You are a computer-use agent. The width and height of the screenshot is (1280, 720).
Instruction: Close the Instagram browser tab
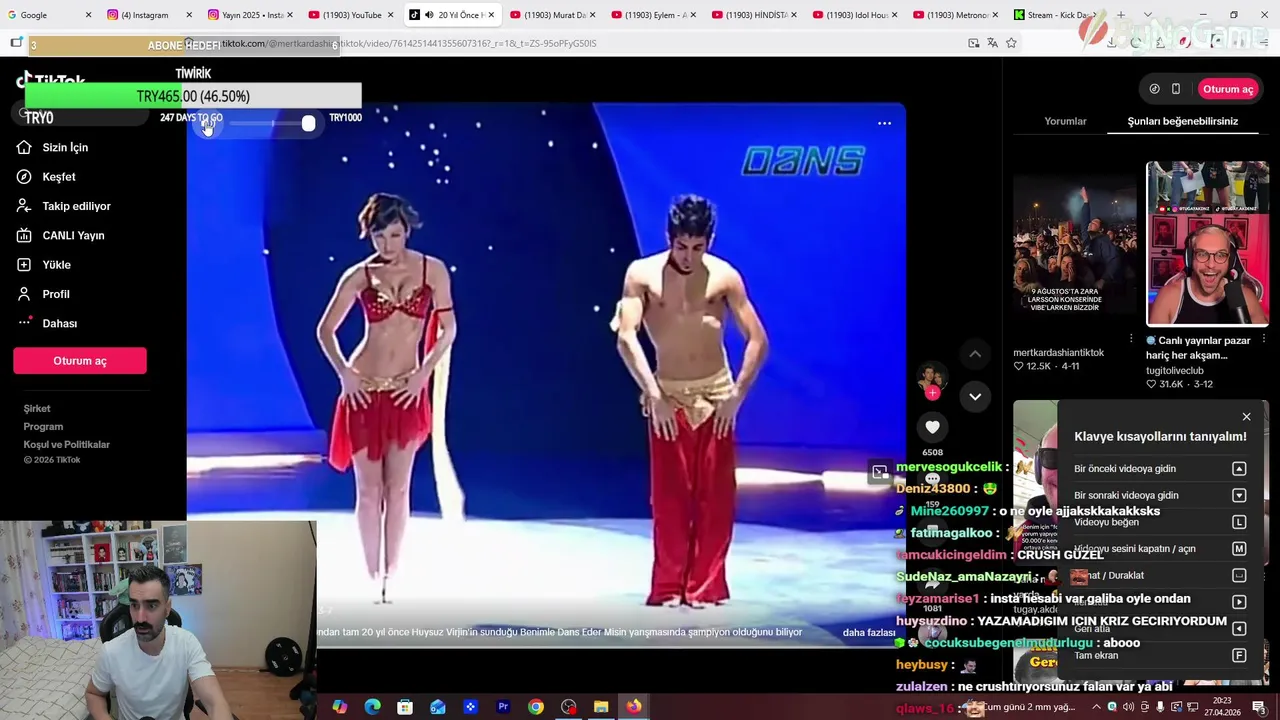[189, 15]
